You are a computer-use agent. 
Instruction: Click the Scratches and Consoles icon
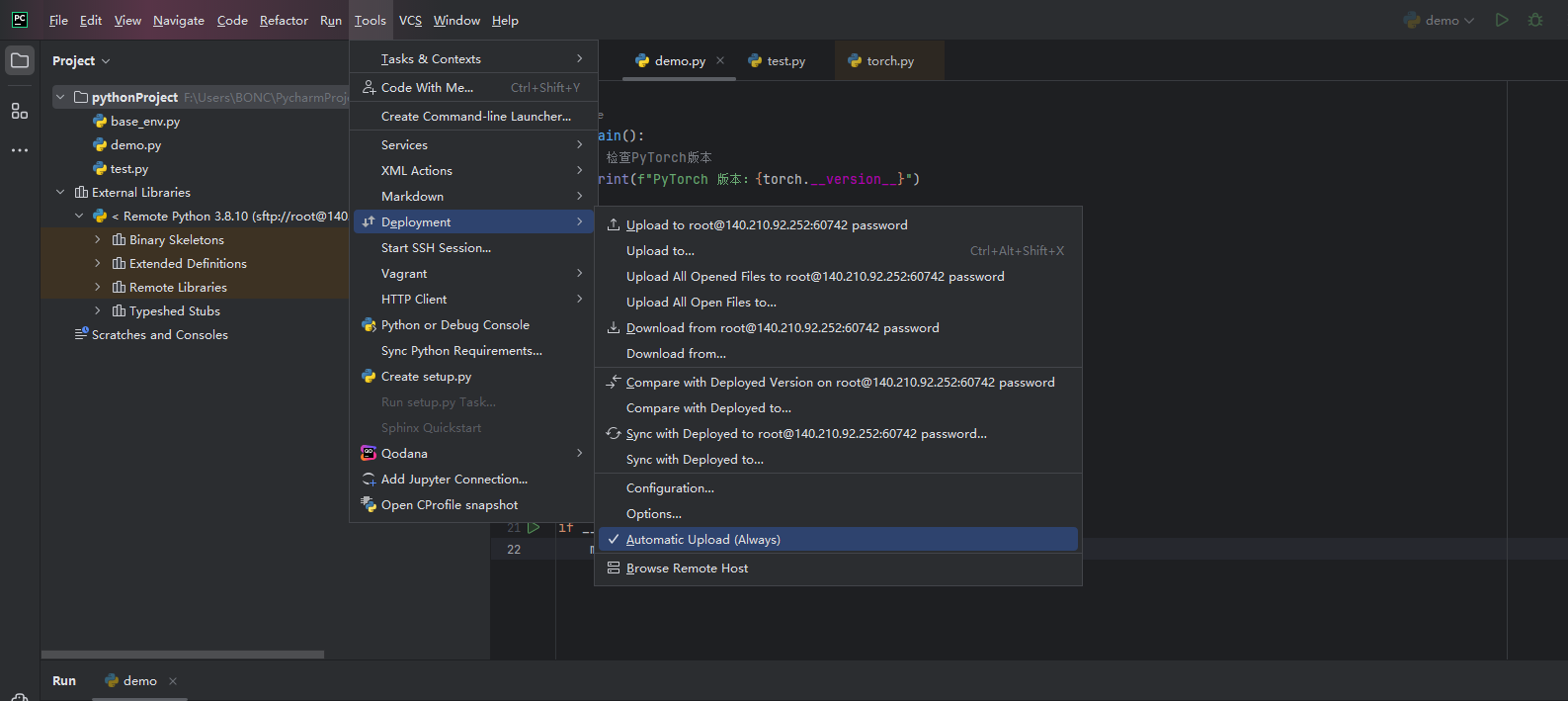81,334
